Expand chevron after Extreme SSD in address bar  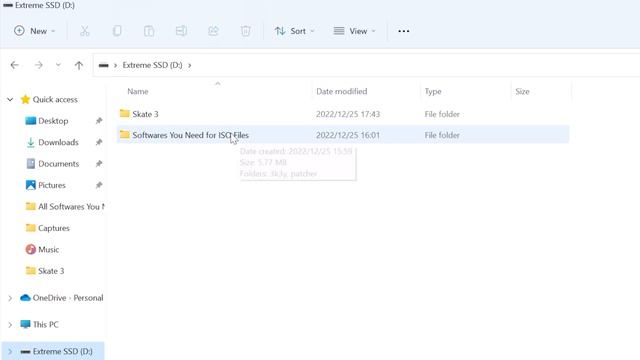point(190,65)
